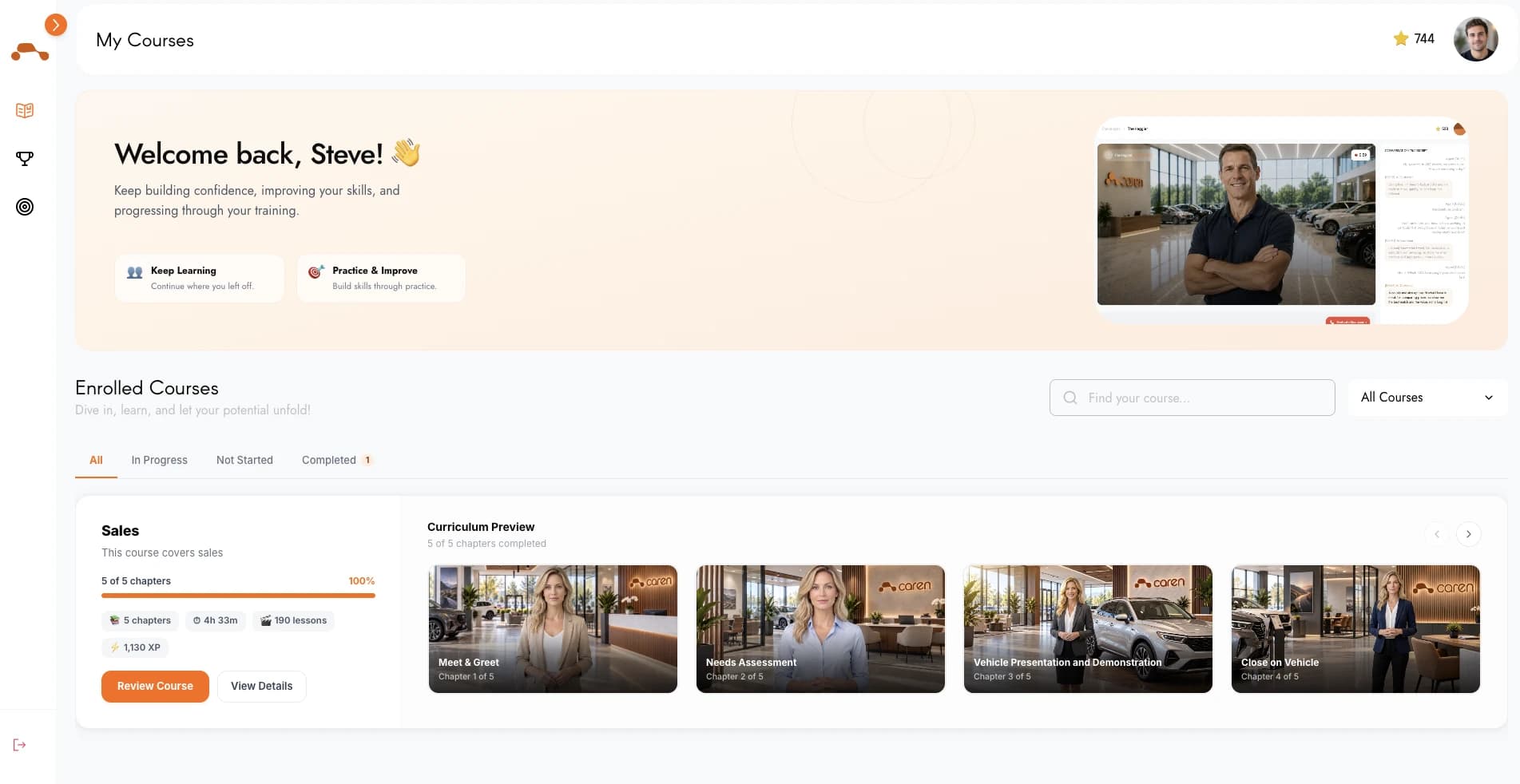
Task: Click the 1,130 XP badge
Action: pos(134,647)
